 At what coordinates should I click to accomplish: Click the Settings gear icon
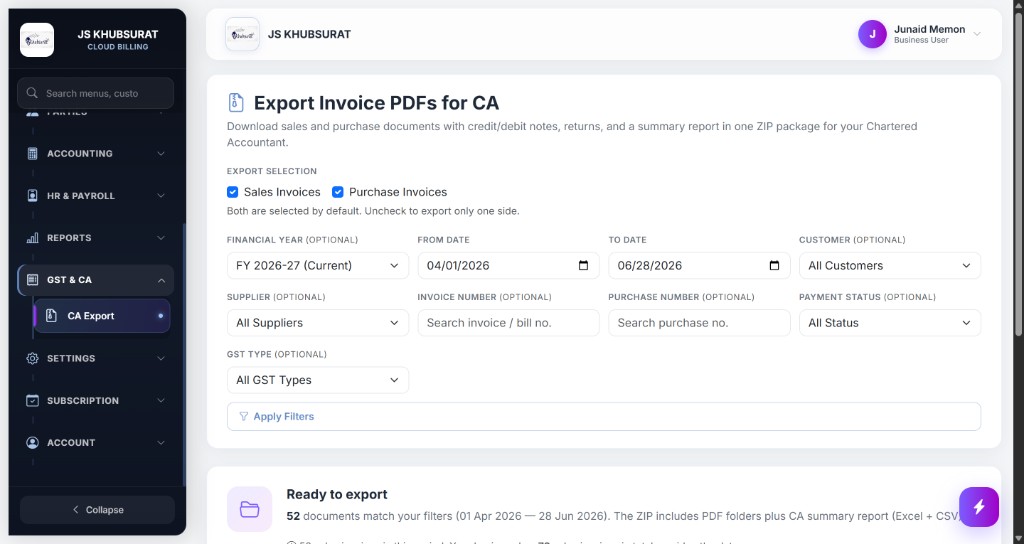[x=32, y=359]
